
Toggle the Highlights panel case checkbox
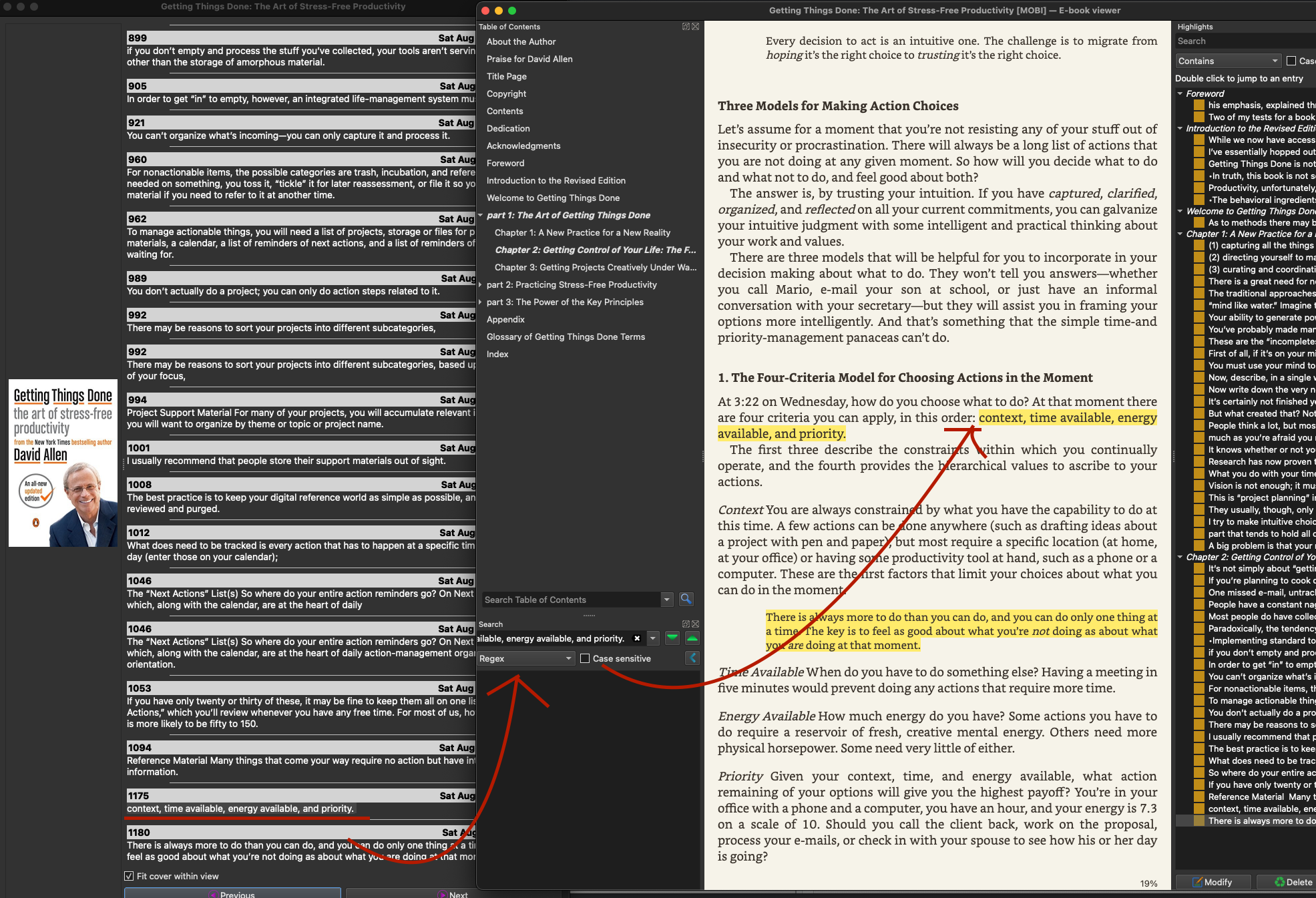point(1291,61)
